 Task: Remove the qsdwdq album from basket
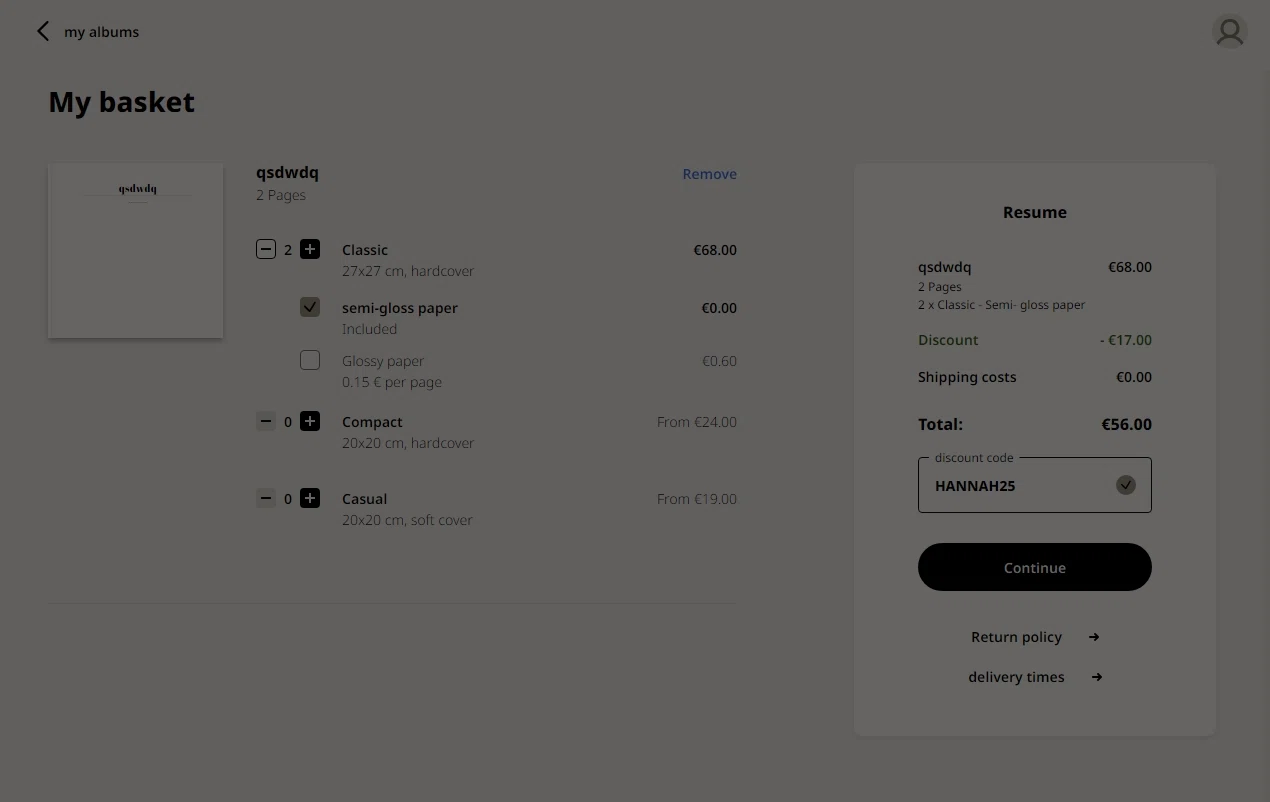pos(709,174)
